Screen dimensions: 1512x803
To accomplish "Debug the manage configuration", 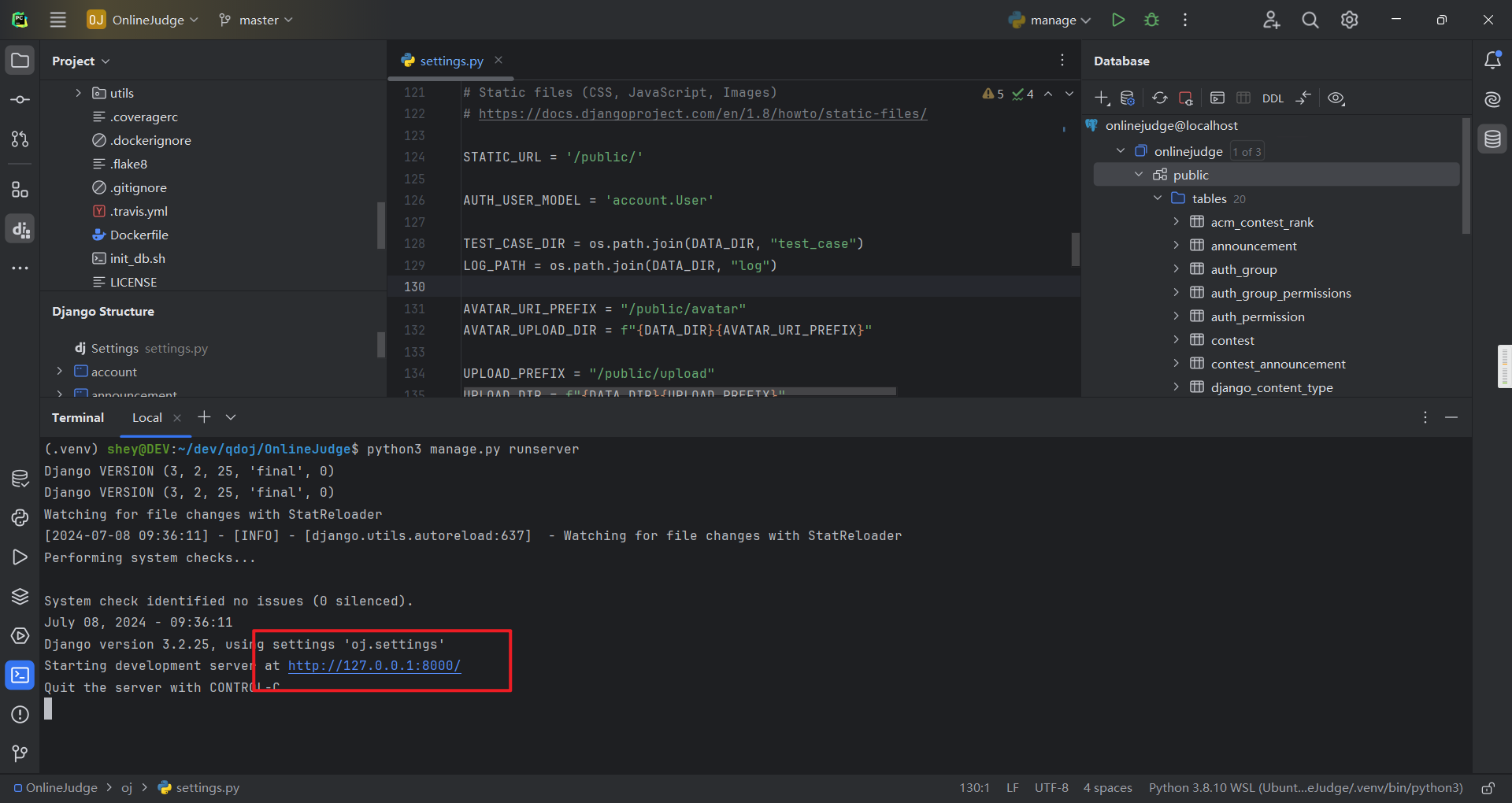I will 1151,20.
